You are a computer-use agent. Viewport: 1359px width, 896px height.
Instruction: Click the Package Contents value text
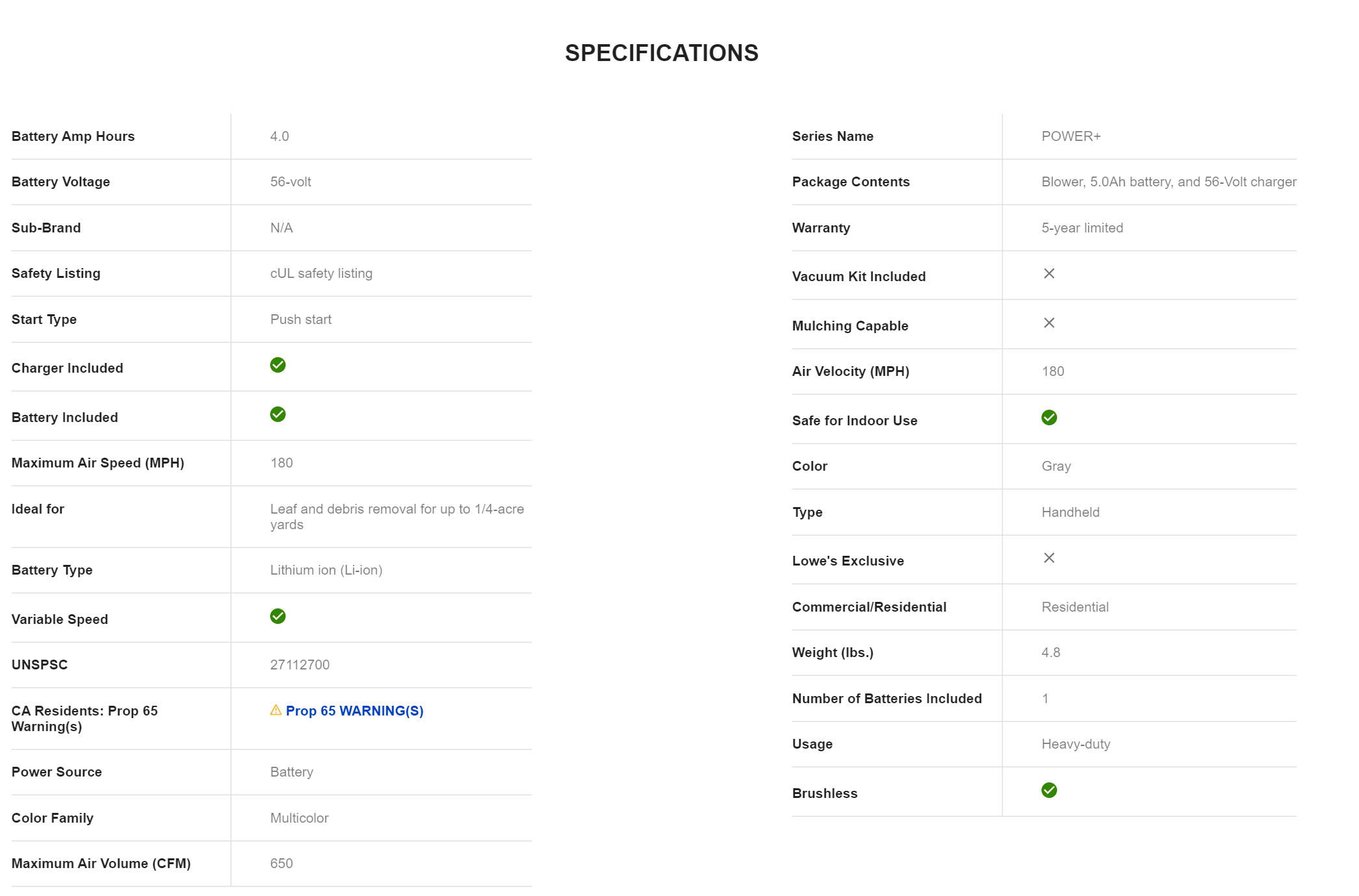click(x=1169, y=182)
